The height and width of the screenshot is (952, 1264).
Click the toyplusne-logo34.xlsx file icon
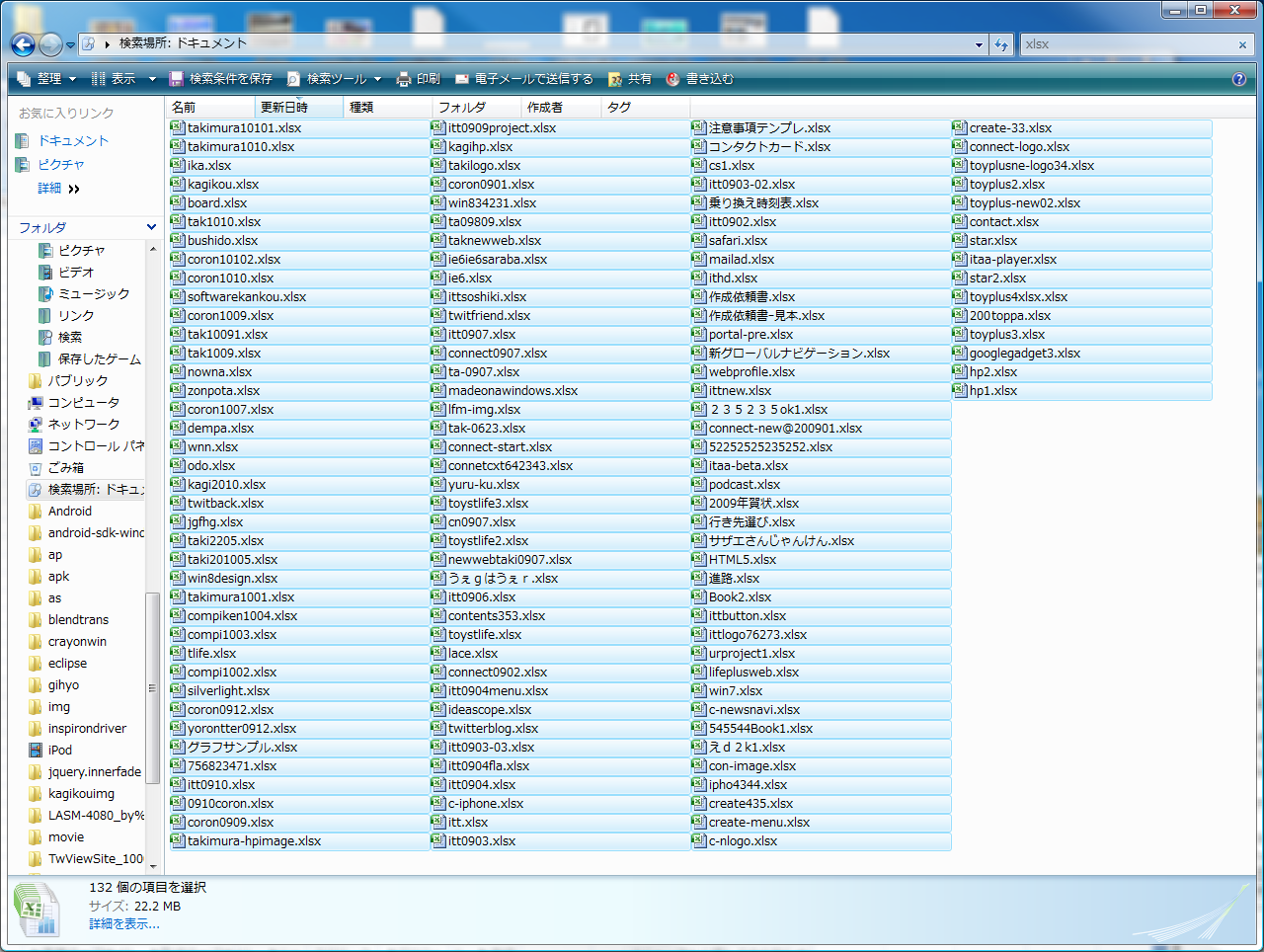[960, 165]
